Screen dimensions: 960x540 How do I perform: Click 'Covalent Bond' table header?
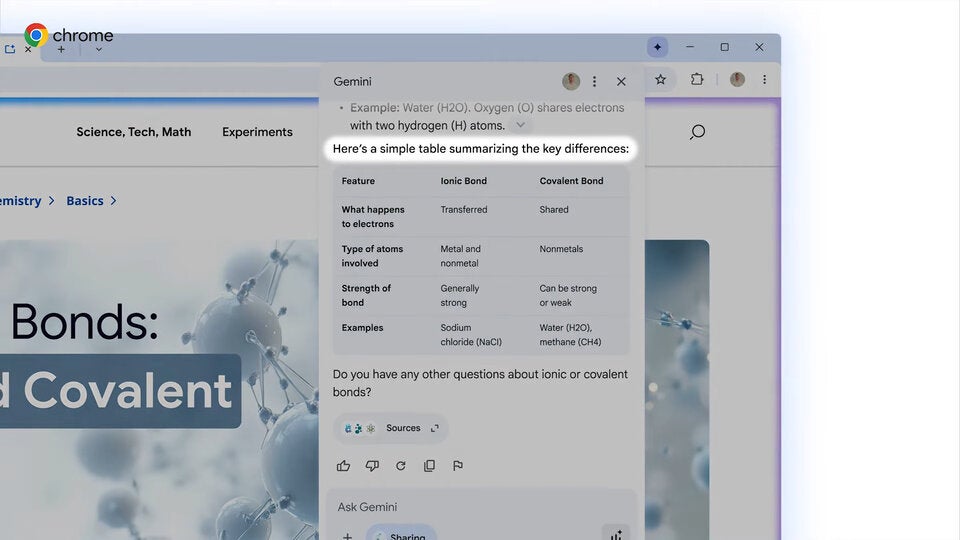(x=571, y=181)
